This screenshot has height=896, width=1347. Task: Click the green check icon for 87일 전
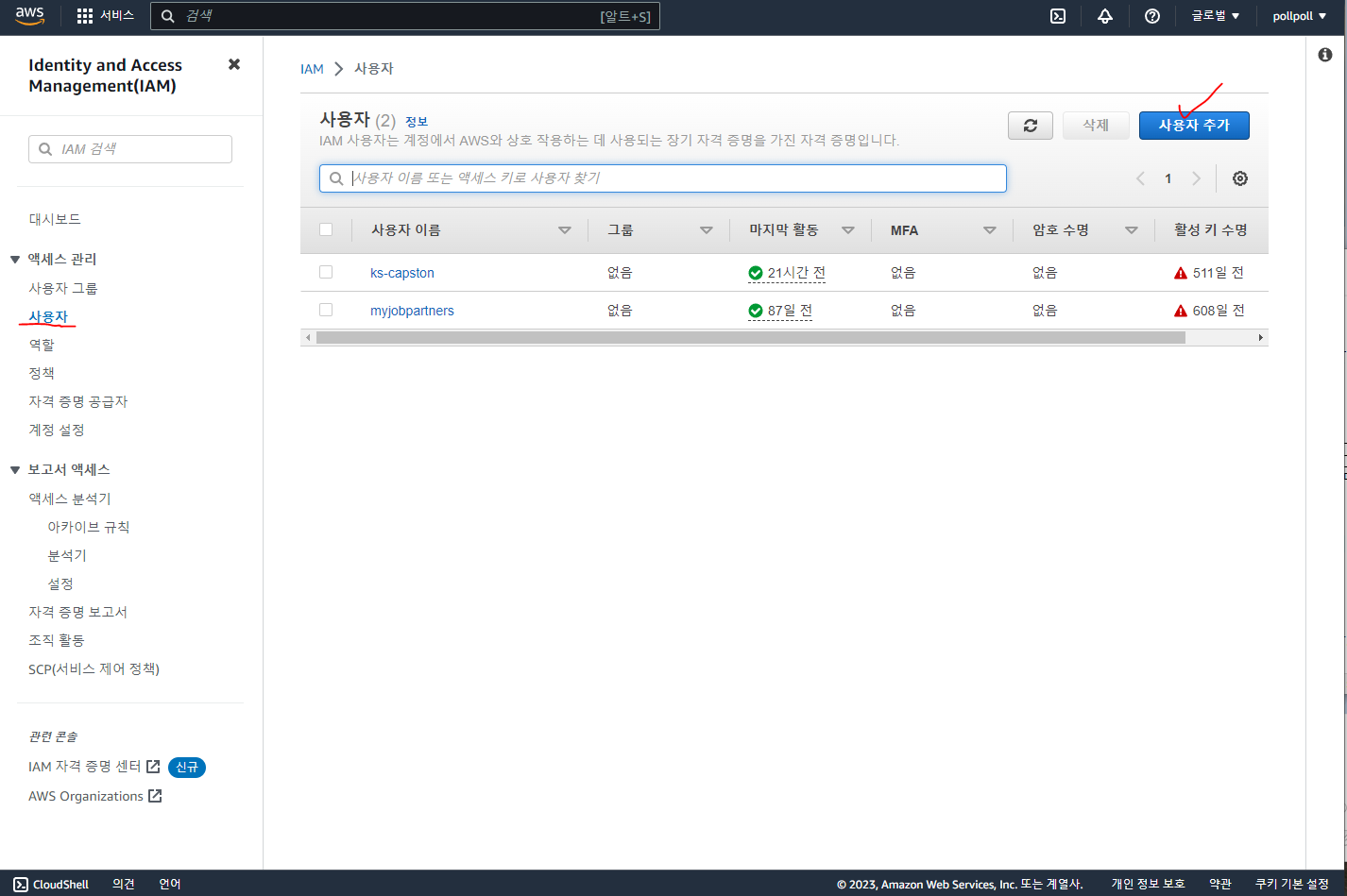click(x=756, y=311)
